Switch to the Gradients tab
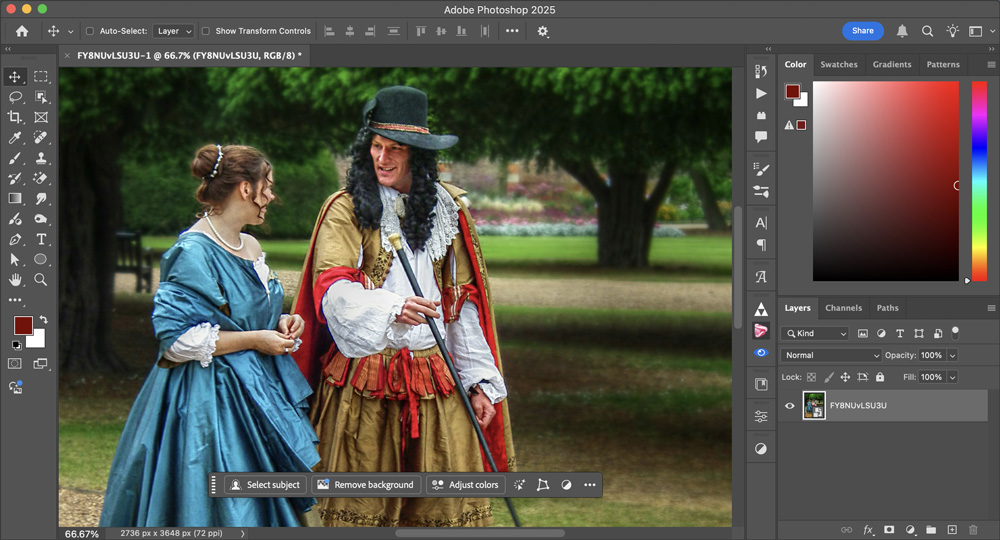 click(x=892, y=64)
